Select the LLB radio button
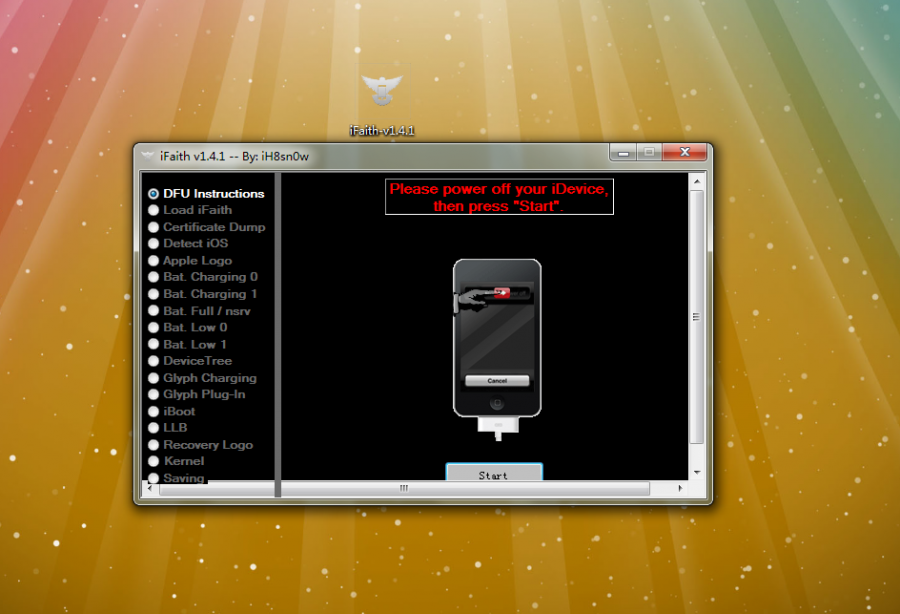 tap(153, 428)
